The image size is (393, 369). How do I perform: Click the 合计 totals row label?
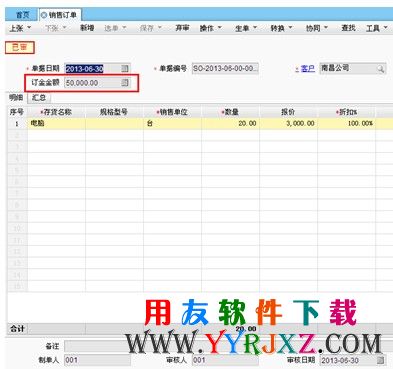17,329
